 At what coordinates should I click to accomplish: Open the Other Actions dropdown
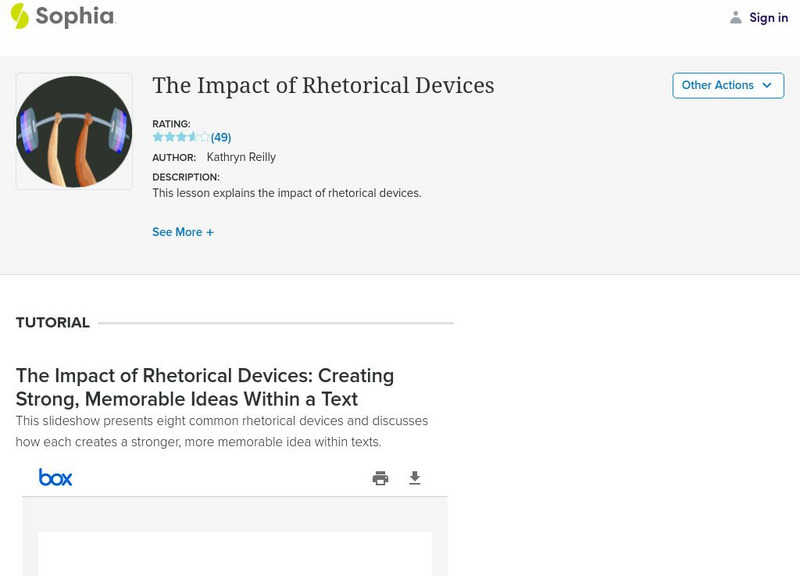(718, 85)
